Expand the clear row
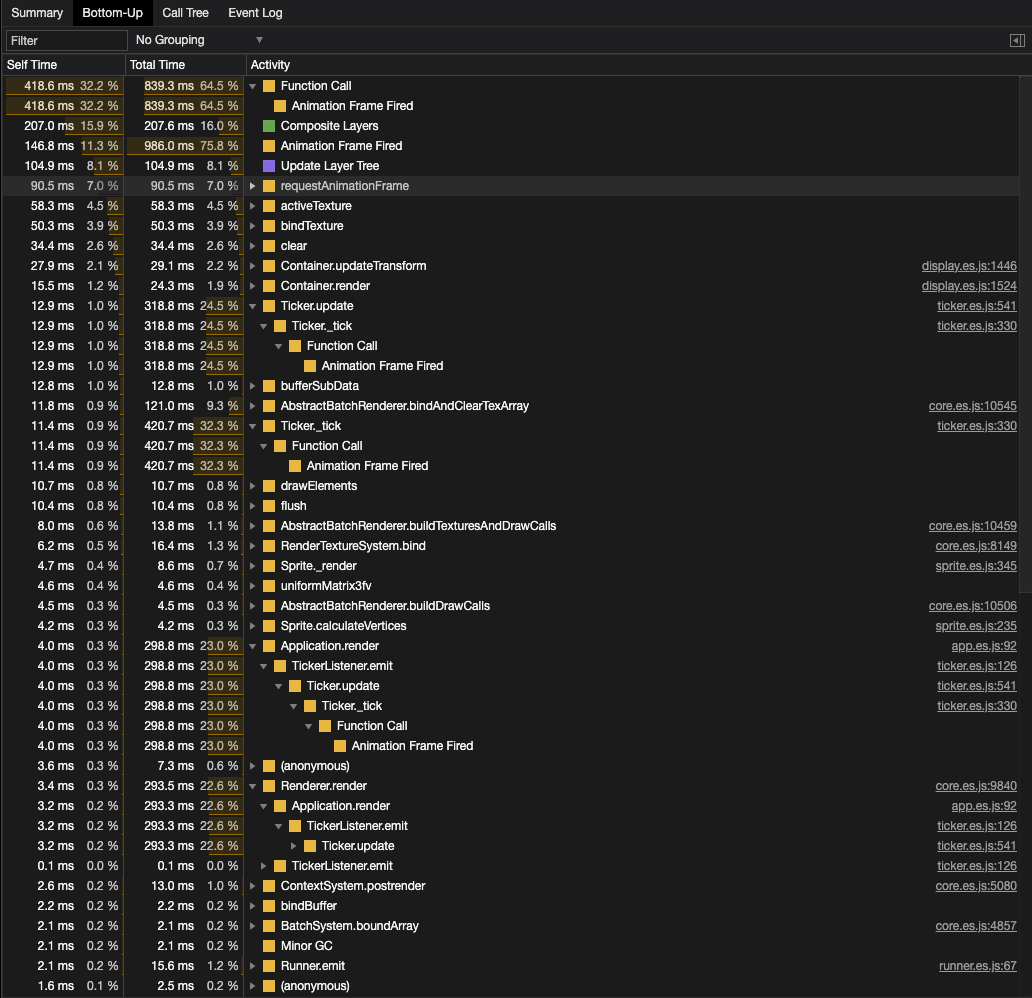Image resolution: width=1032 pixels, height=998 pixels. click(x=252, y=246)
